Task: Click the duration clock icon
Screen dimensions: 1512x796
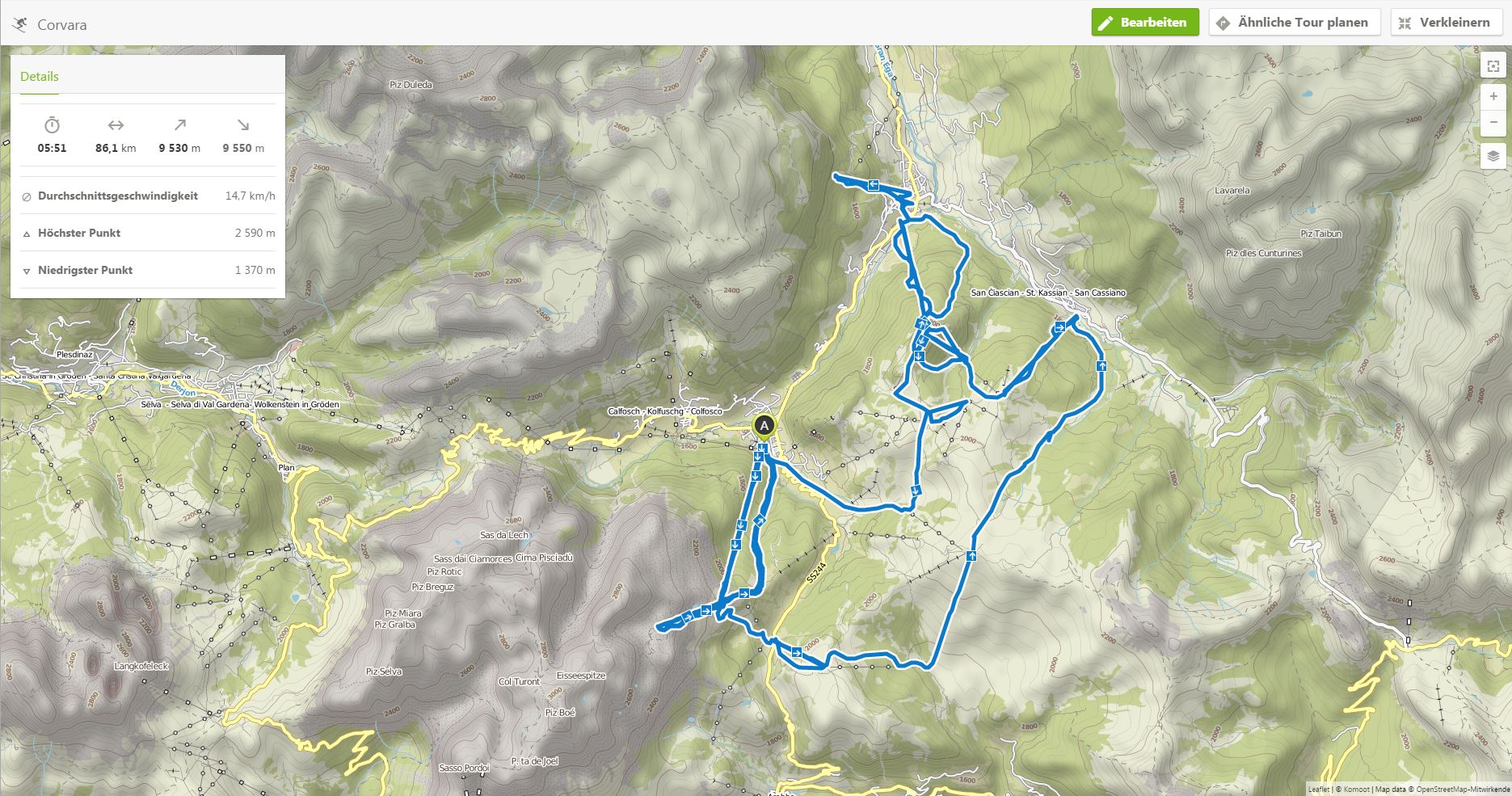Action: [x=52, y=125]
